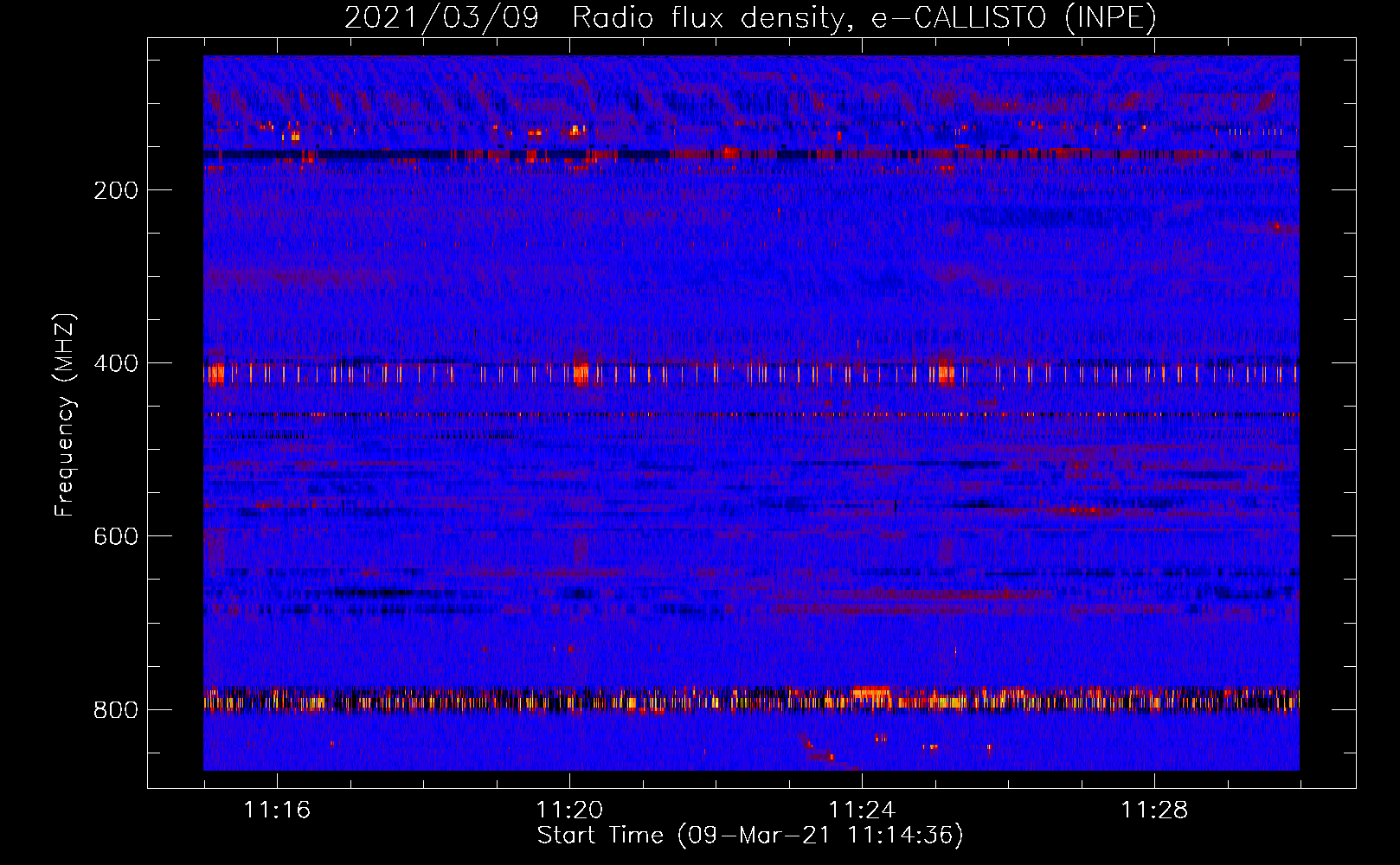Click the 11:24 time tick label
This screenshot has width=1400, height=865.
click(x=862, y=810)
